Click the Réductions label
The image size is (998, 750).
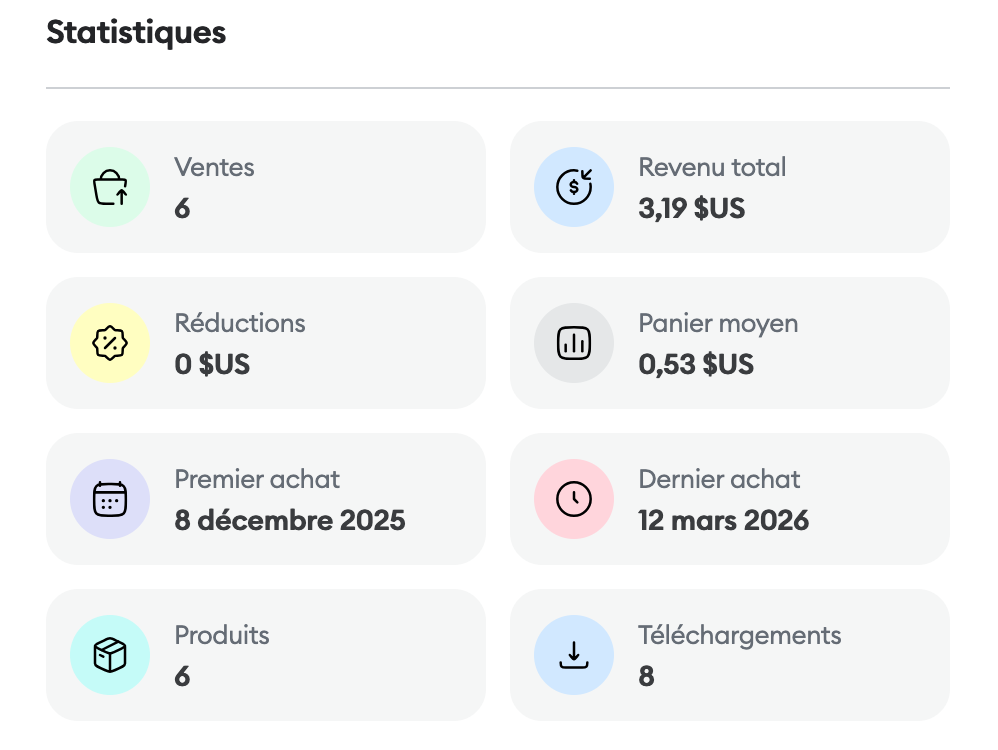tap(240, 323)
